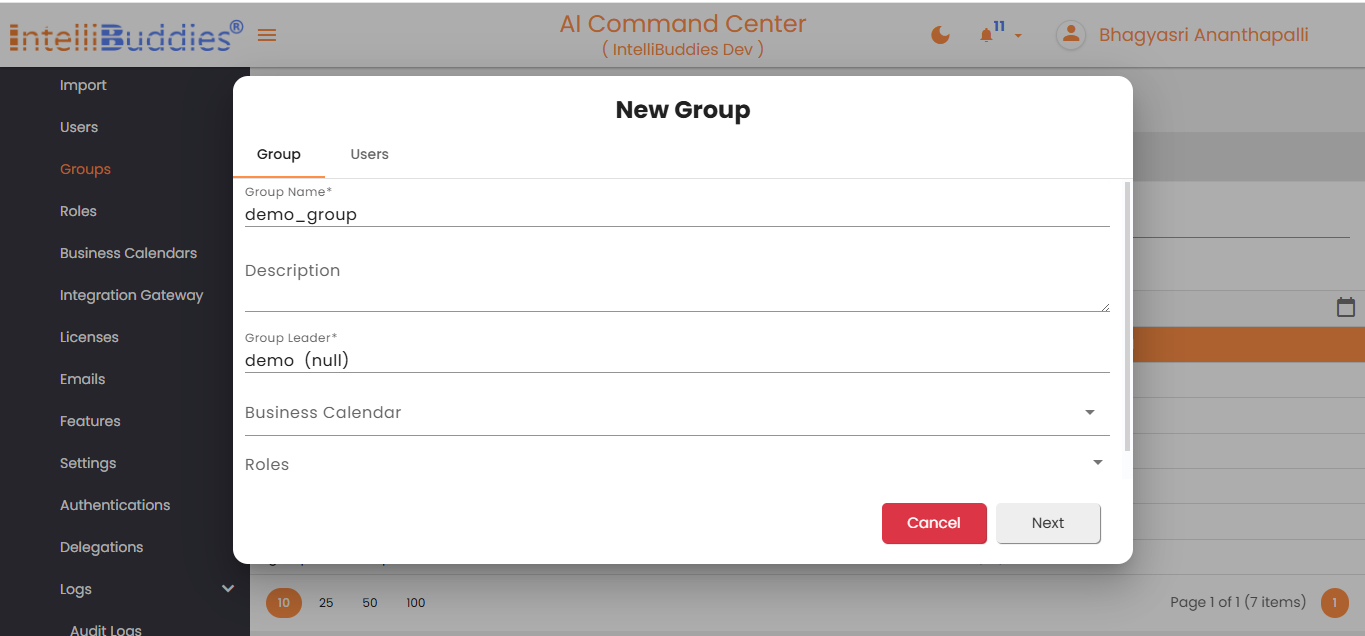Screen dimensions: 1365x636
Task: Click the hamburger menu icon
Action: click(x=267, y=35)
